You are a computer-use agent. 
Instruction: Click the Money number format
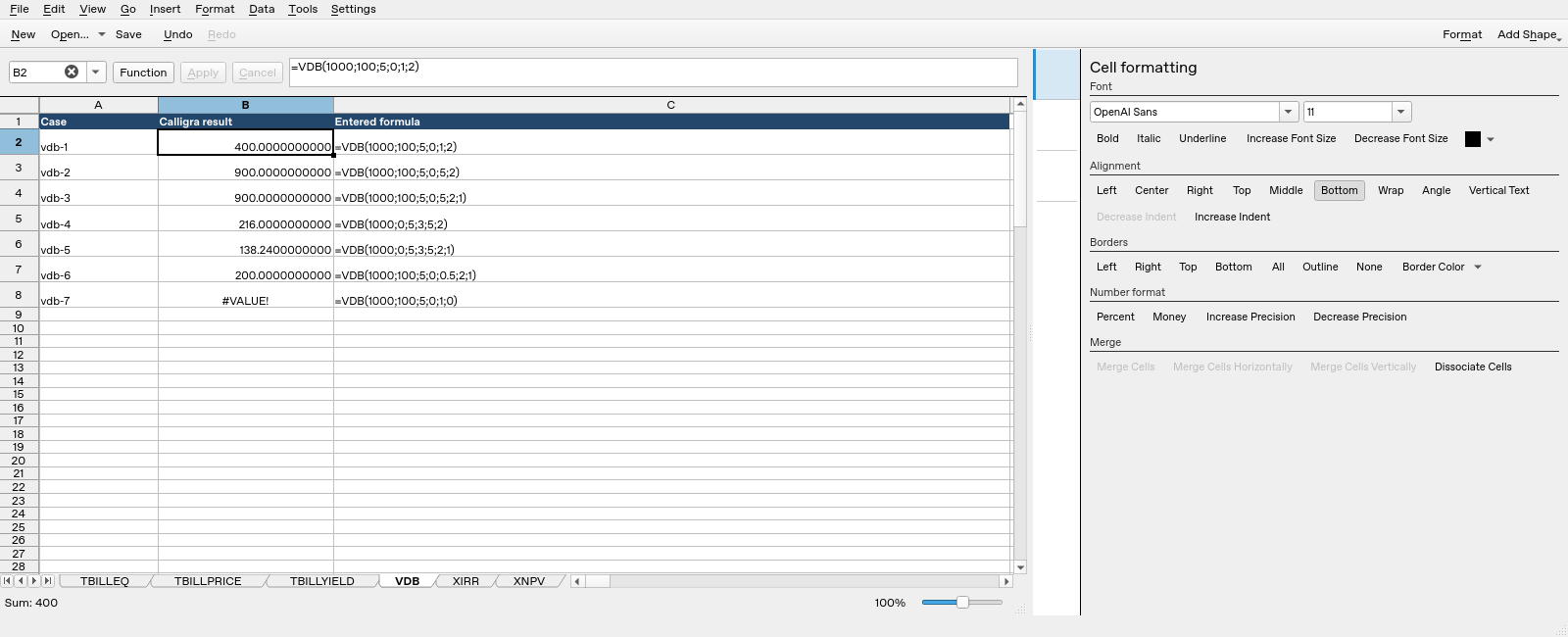(x=1169, y=317)
